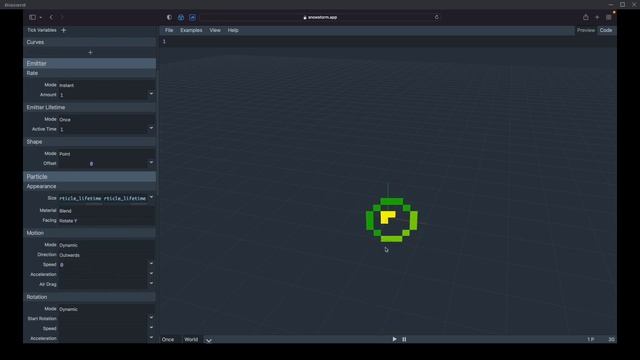Image resolution: width=640 pixels, height=360 pixels.
Task: Open the Motion Mode selector showing Dynamic
Action: [x=106, y=245]
